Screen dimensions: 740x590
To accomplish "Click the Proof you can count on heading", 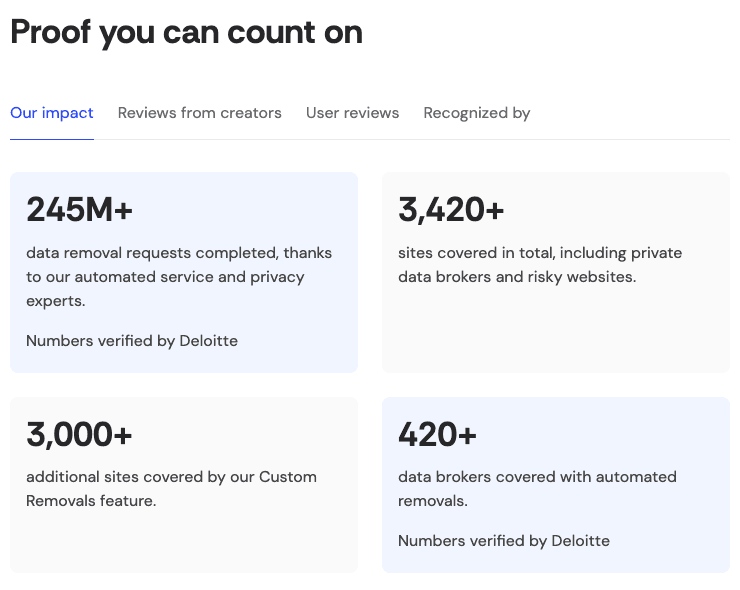I will pyautogui.click(x=187, y=33).
